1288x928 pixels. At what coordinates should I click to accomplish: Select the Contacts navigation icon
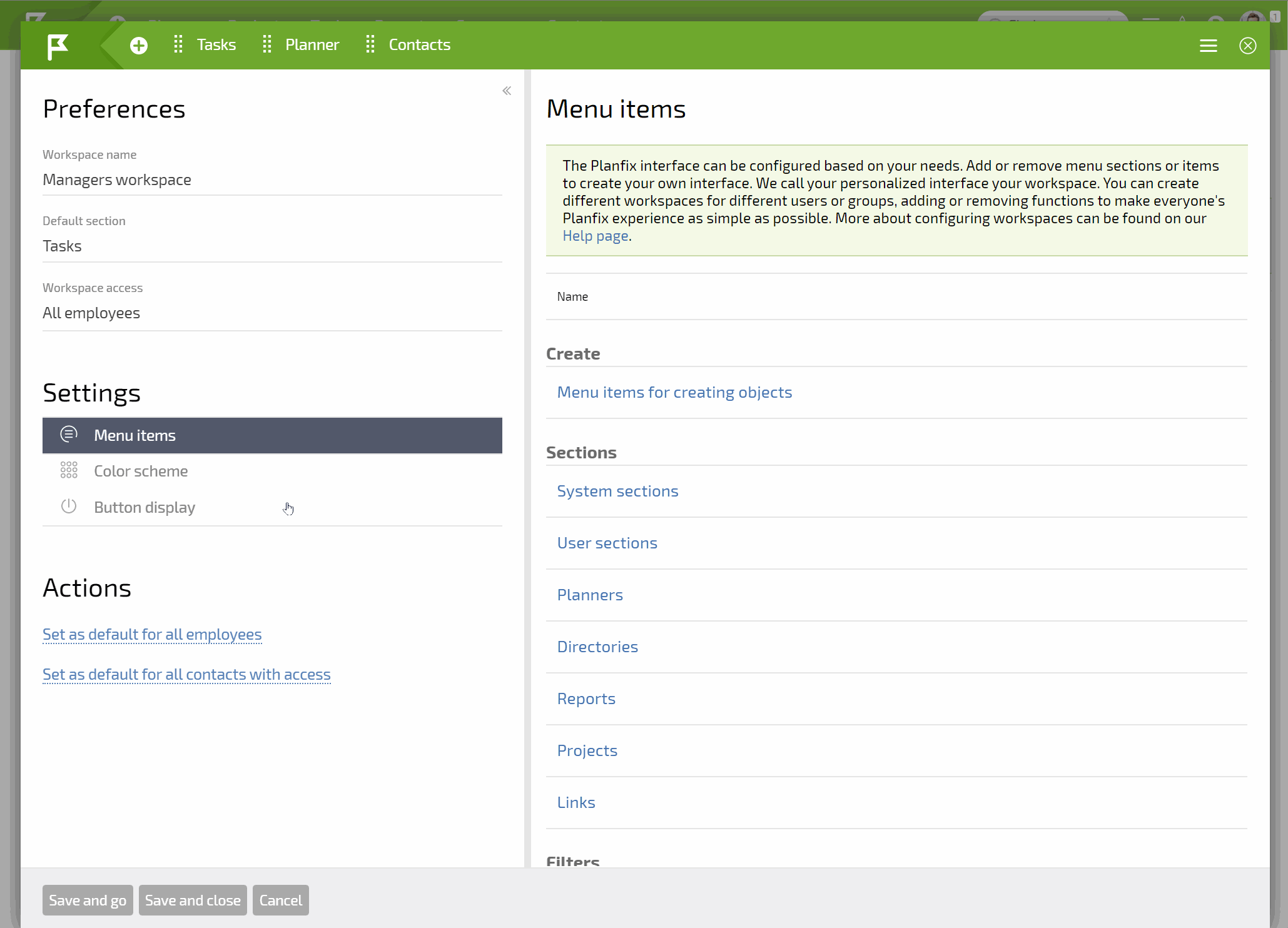click(x=370, y=44)
